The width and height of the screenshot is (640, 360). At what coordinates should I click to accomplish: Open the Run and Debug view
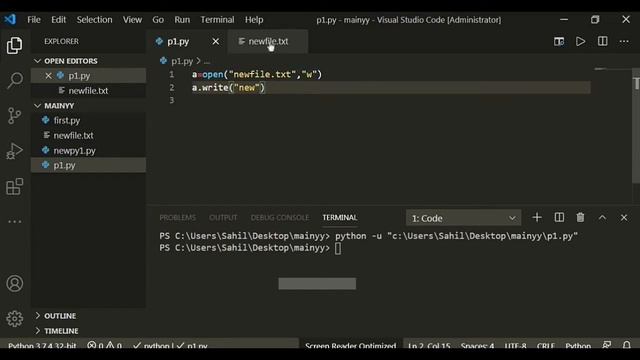pyautogui.click(x=14, y=151)
